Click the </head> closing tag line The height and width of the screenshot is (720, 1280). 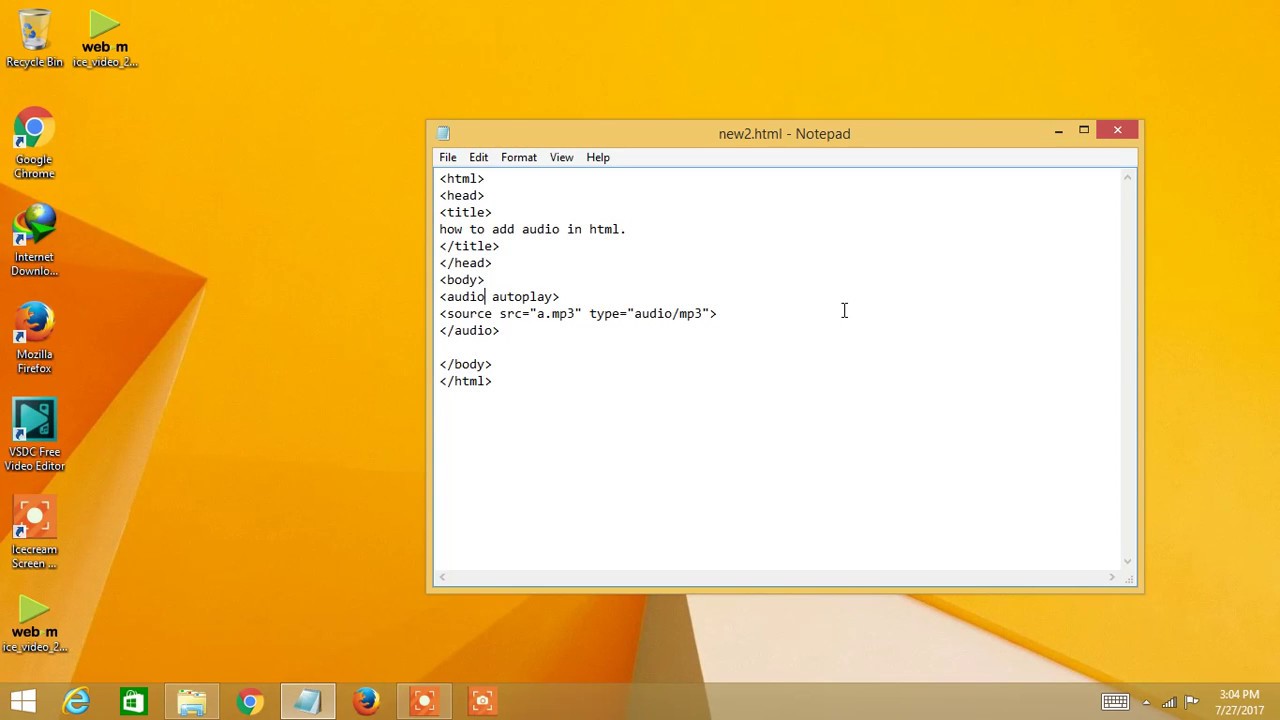[466, 263]
